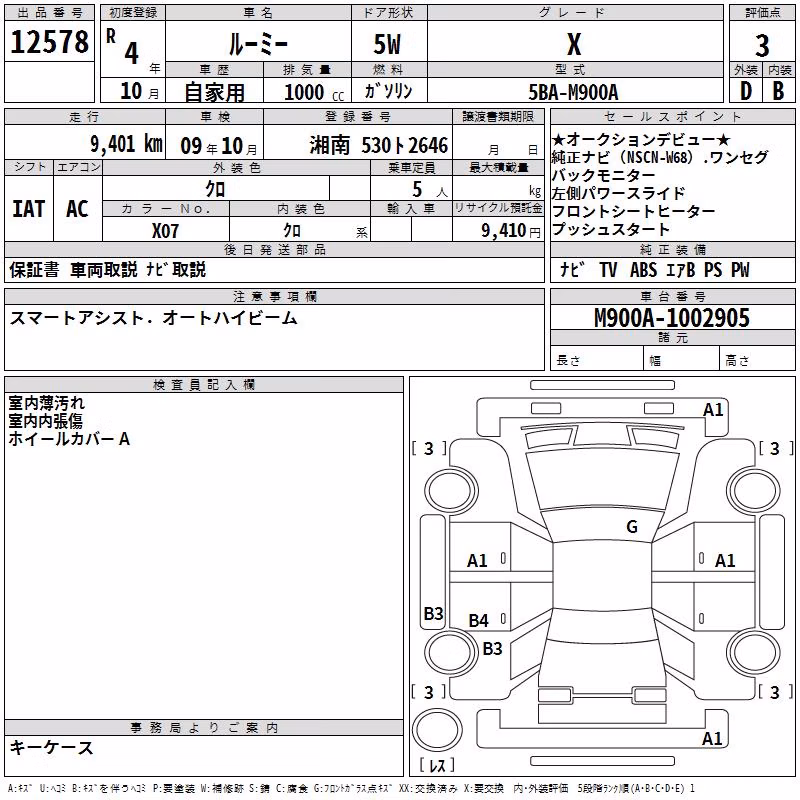Viewport: 800px width, 800px height.
Task: Click the model code 5BA-M900A
Action: coord(573,92)
